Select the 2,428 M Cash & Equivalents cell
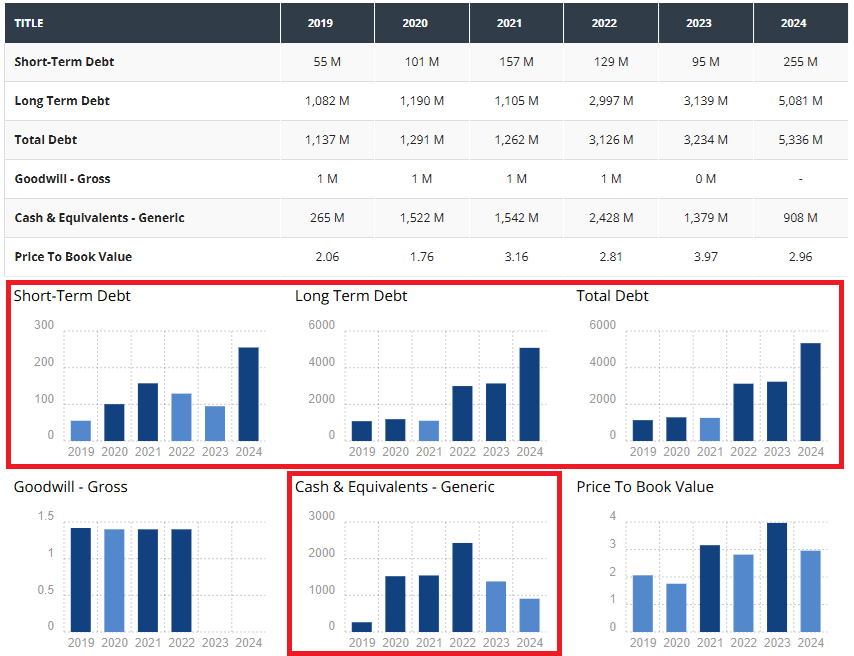Screen dimensions: 854x656 611,218
